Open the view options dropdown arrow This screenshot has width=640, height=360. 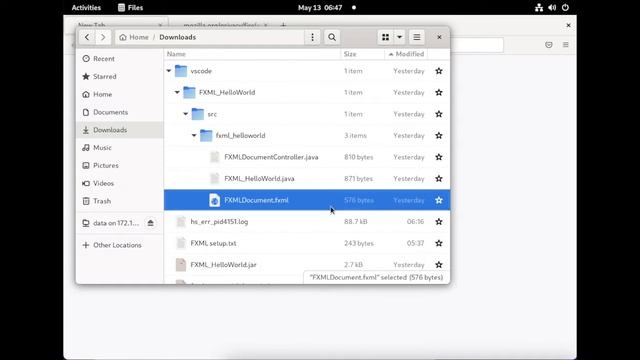400,37
